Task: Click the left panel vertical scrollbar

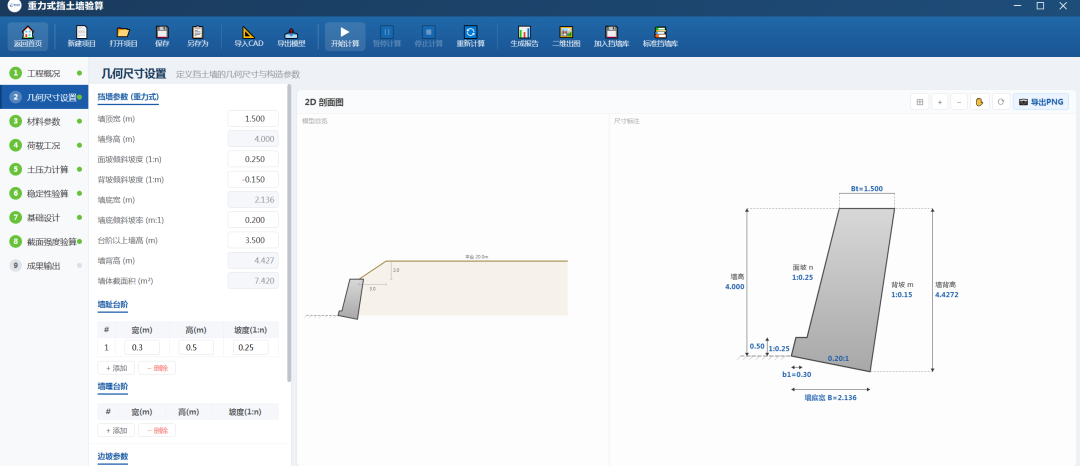Action: coord(289,233)
